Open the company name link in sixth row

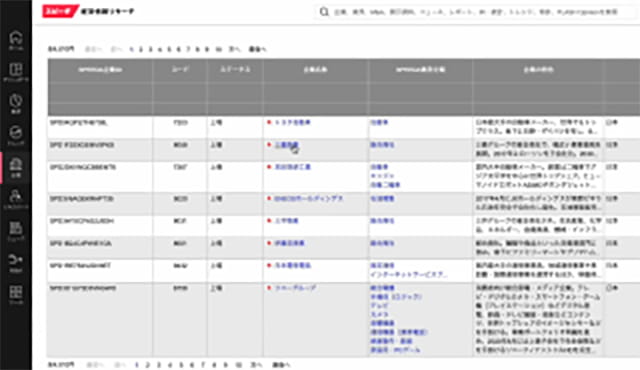[289, 243]
